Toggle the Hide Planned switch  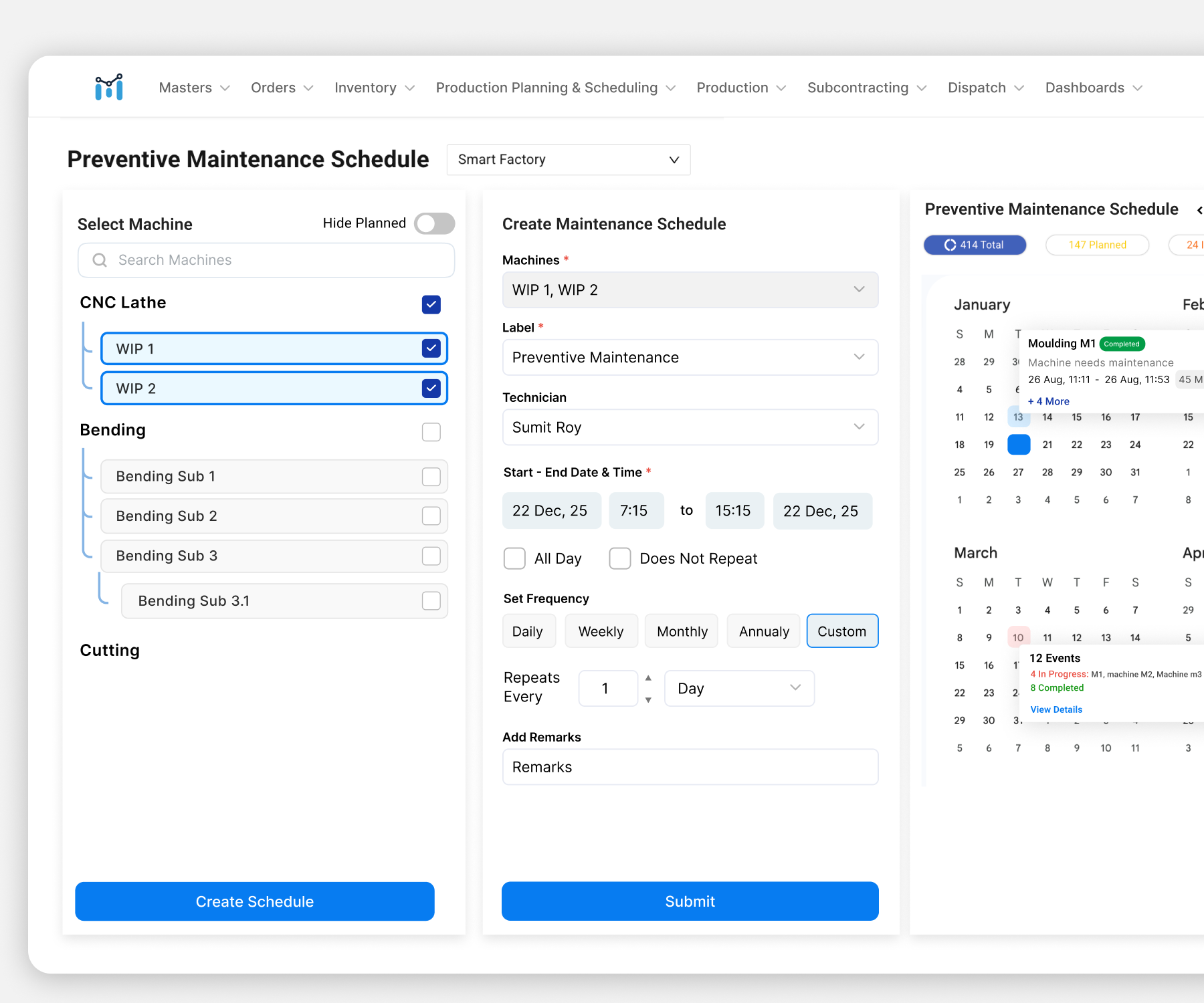[434, 223]
